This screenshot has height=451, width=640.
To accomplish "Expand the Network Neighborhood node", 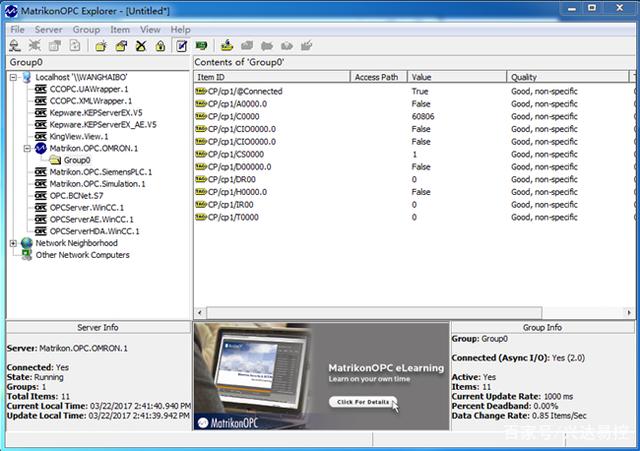I will point(13,243).
